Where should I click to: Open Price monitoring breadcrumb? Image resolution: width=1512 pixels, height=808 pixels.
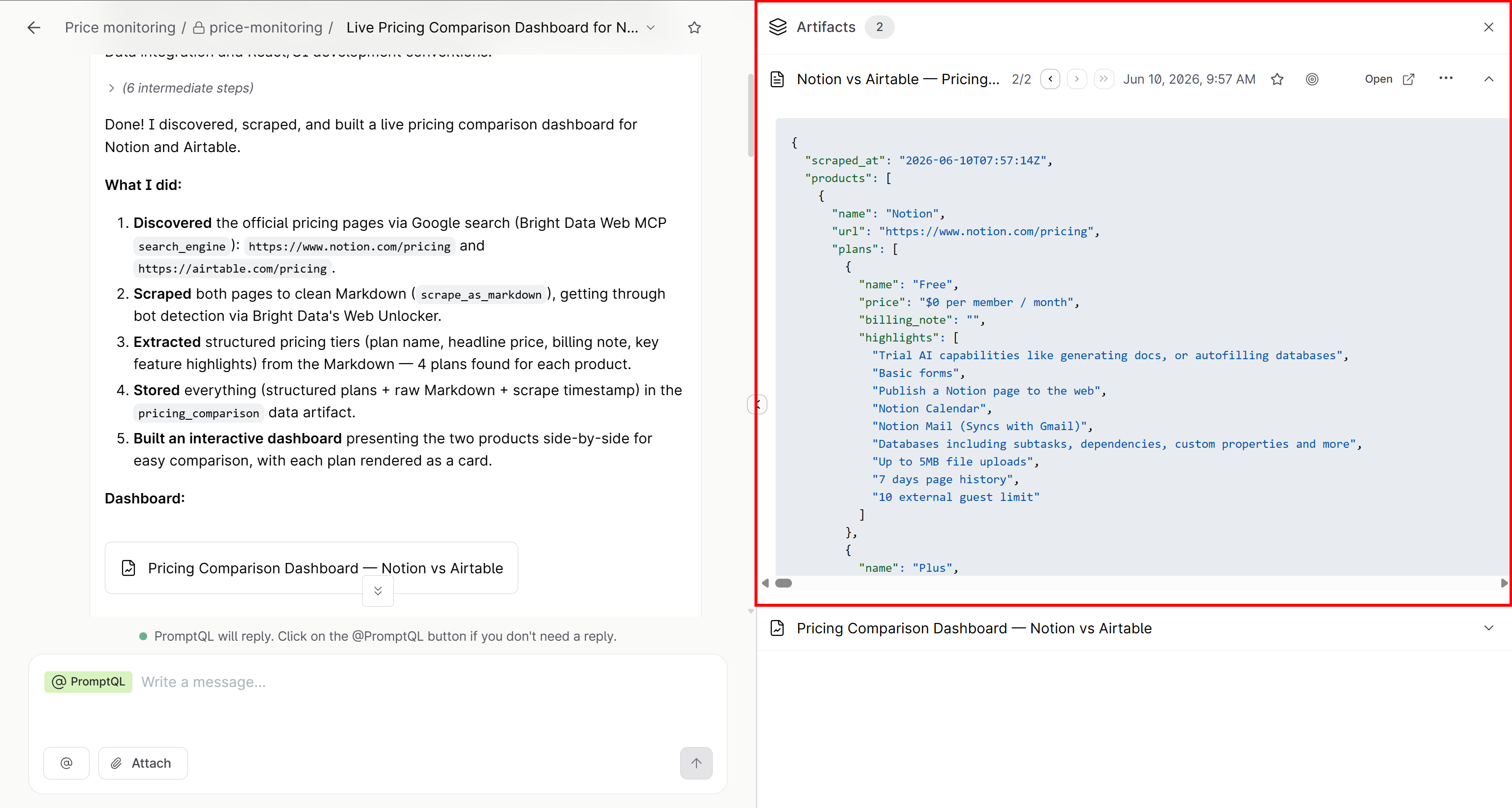point(120,28)
